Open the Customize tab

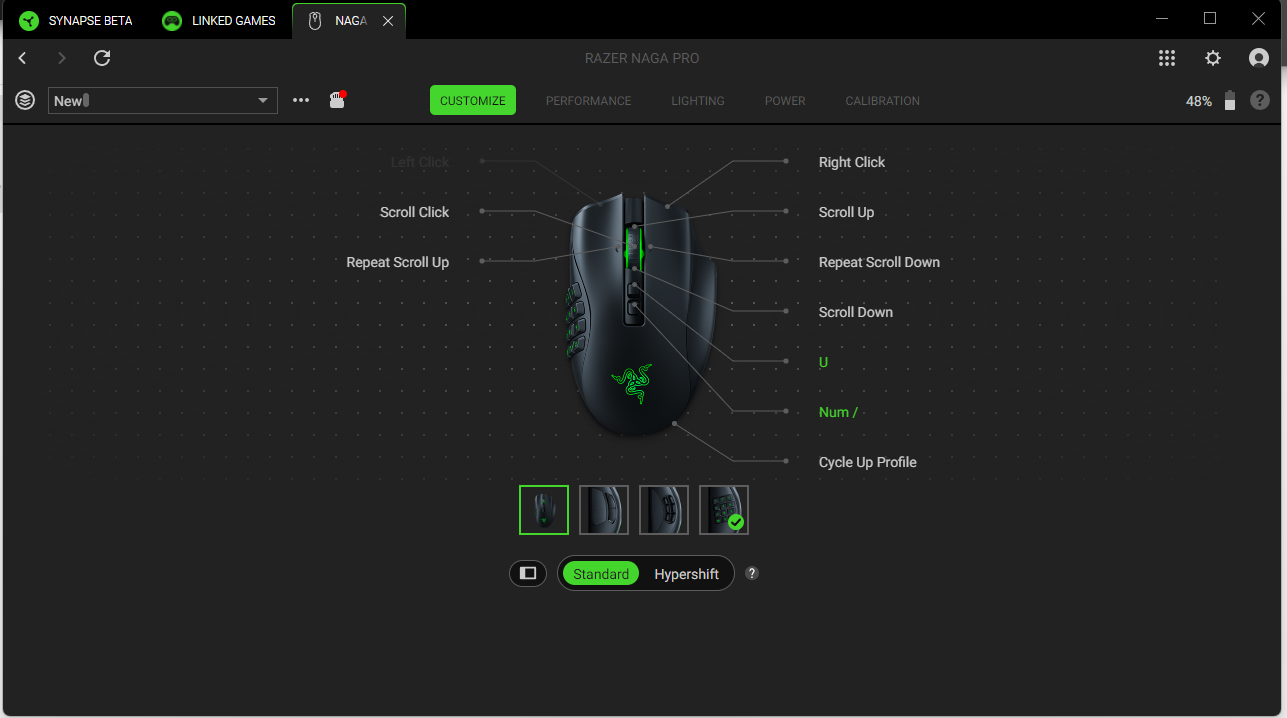pyautogui.click(x=473, y=100)
